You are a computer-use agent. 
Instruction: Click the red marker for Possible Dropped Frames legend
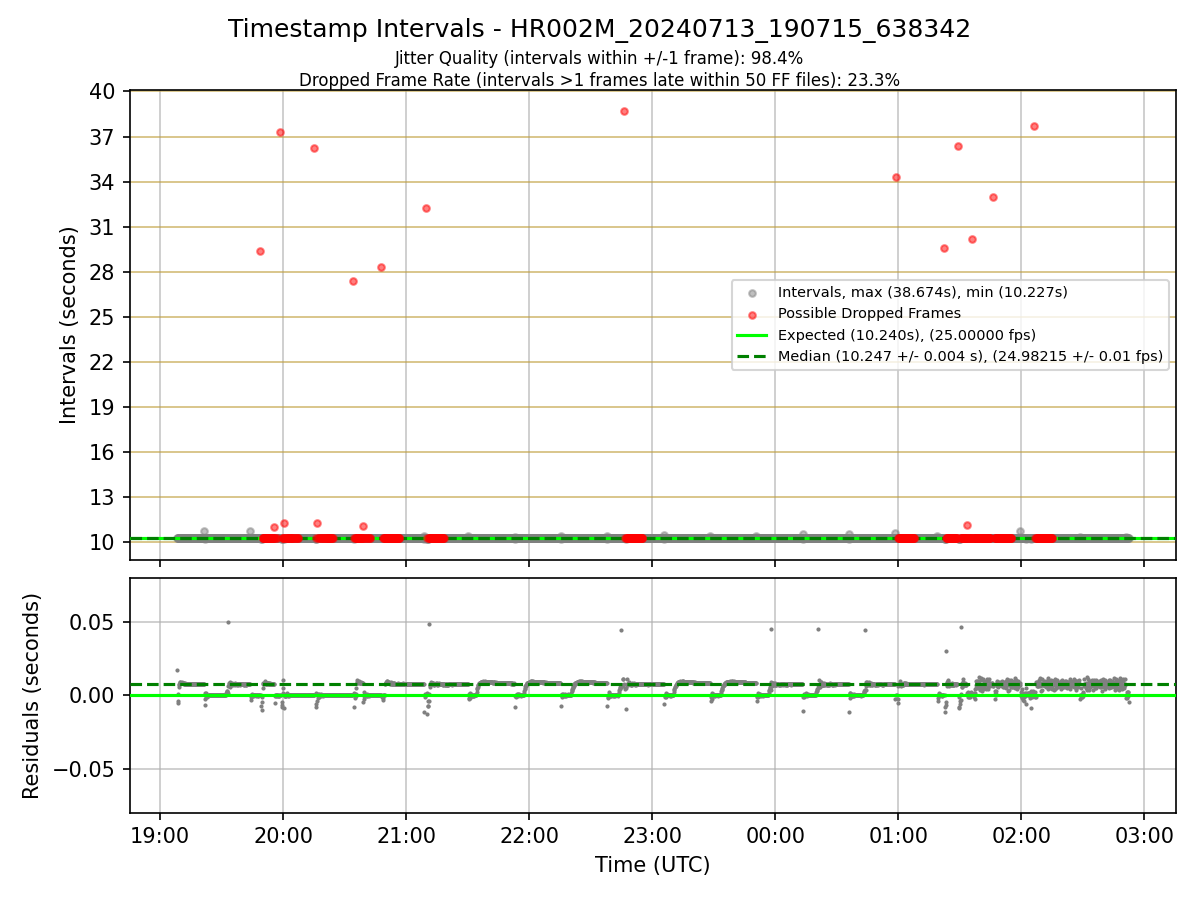click(753, 314)
